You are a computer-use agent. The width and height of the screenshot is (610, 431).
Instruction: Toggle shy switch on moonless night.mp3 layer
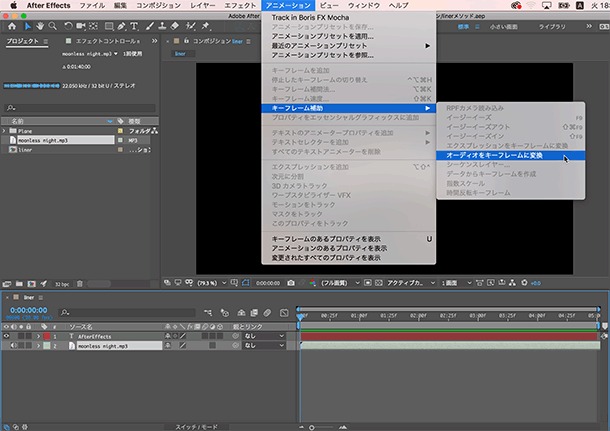tap(168, 345)
